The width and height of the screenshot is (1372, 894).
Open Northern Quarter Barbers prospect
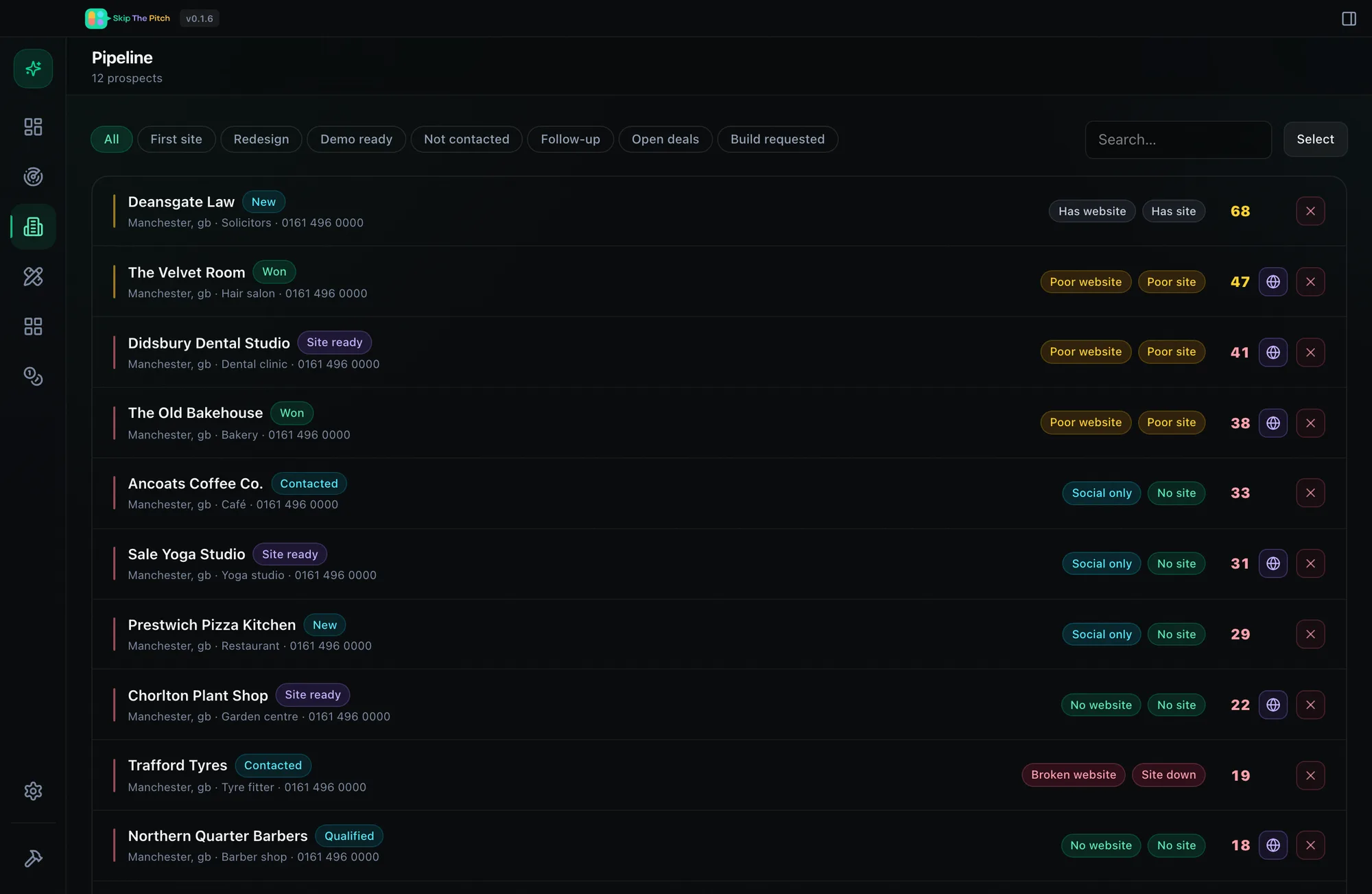point(719,846)
